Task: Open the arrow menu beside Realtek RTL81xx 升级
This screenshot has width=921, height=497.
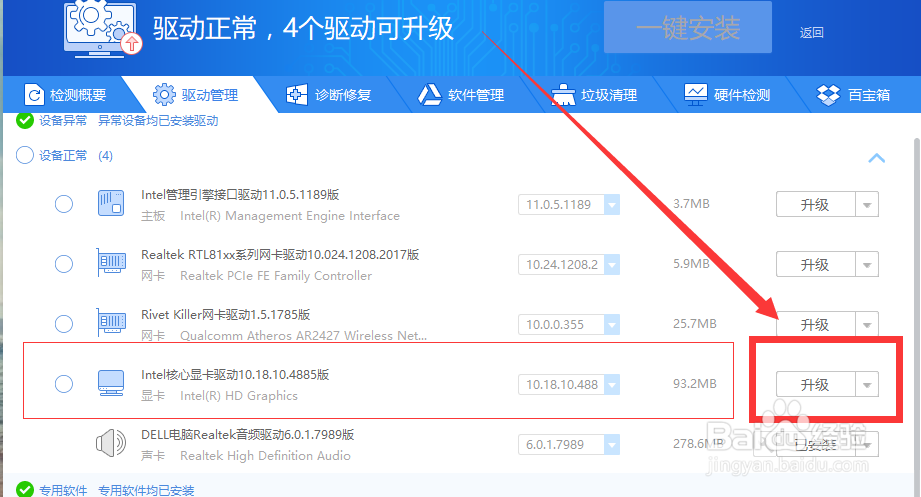Action: 867,265
